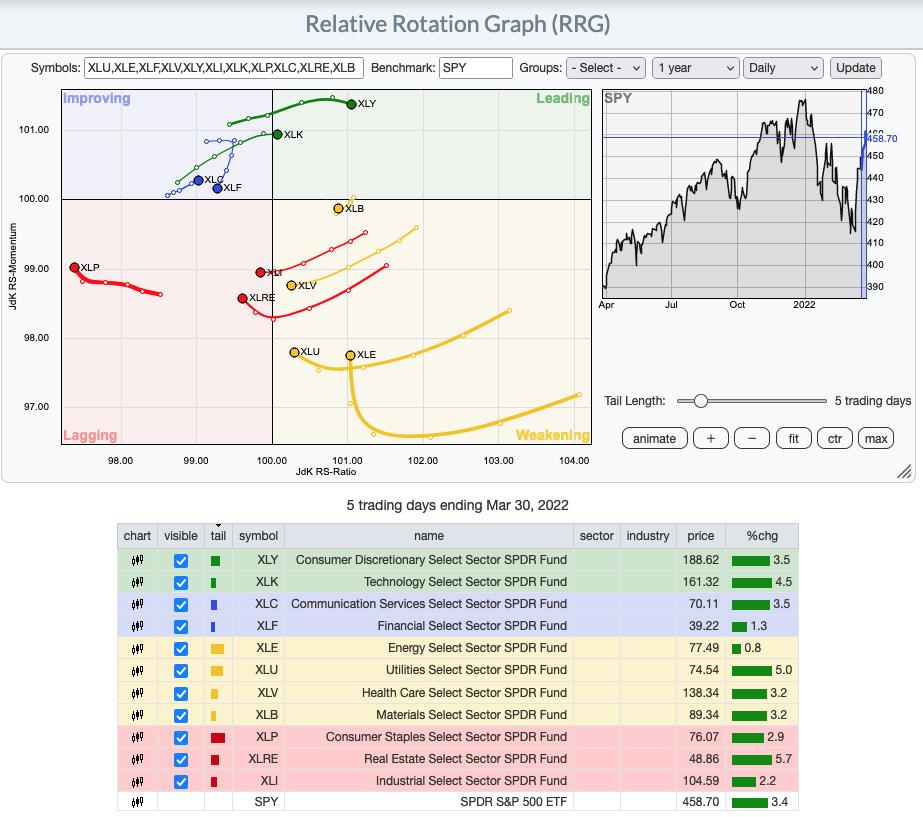
Task: Toggle visibility of XLC
Action: [181, 605]
